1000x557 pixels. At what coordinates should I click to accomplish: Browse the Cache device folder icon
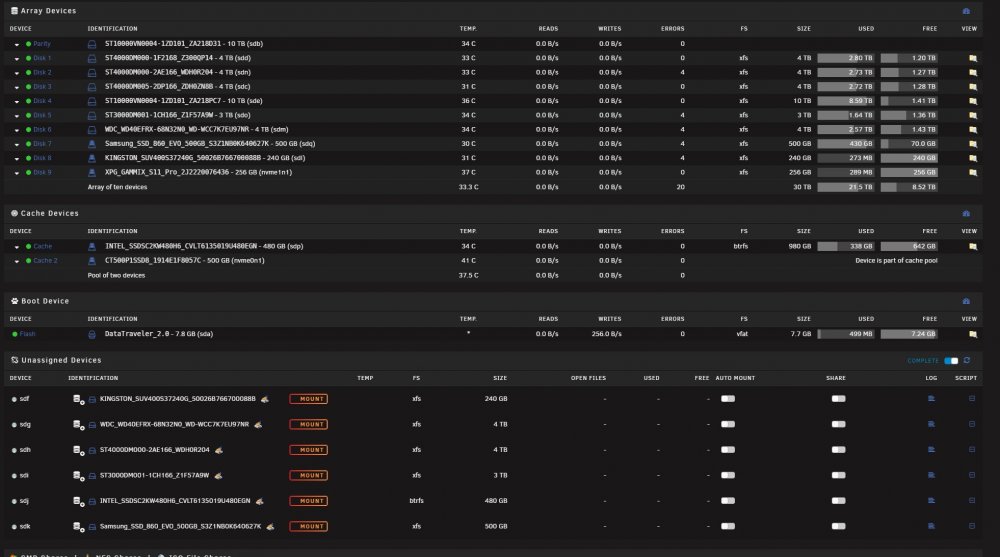(973, 246)
